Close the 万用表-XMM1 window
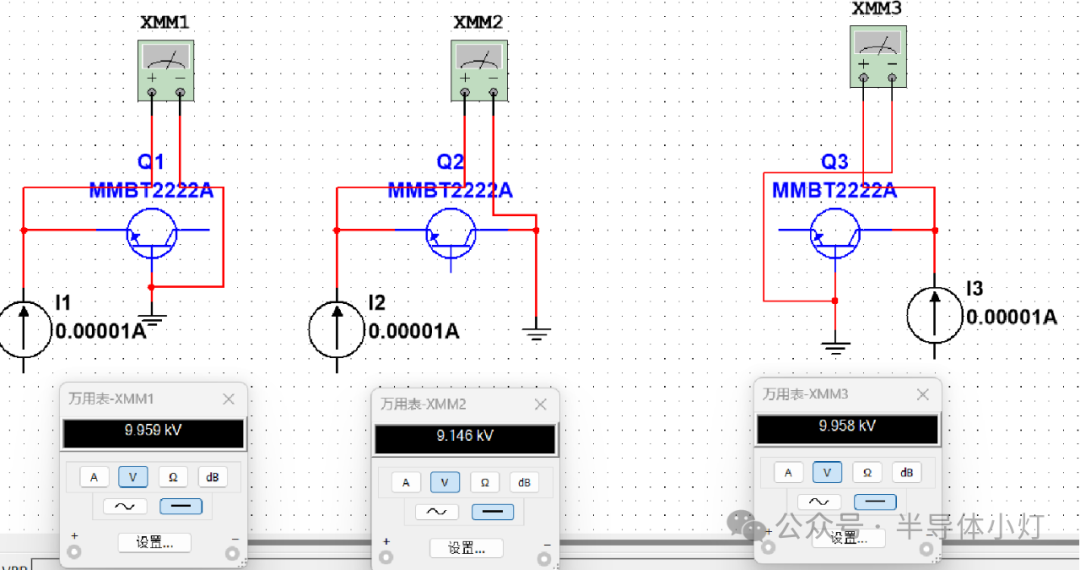The width and height of the screenshot is (1080, 570). pos(229,399)
